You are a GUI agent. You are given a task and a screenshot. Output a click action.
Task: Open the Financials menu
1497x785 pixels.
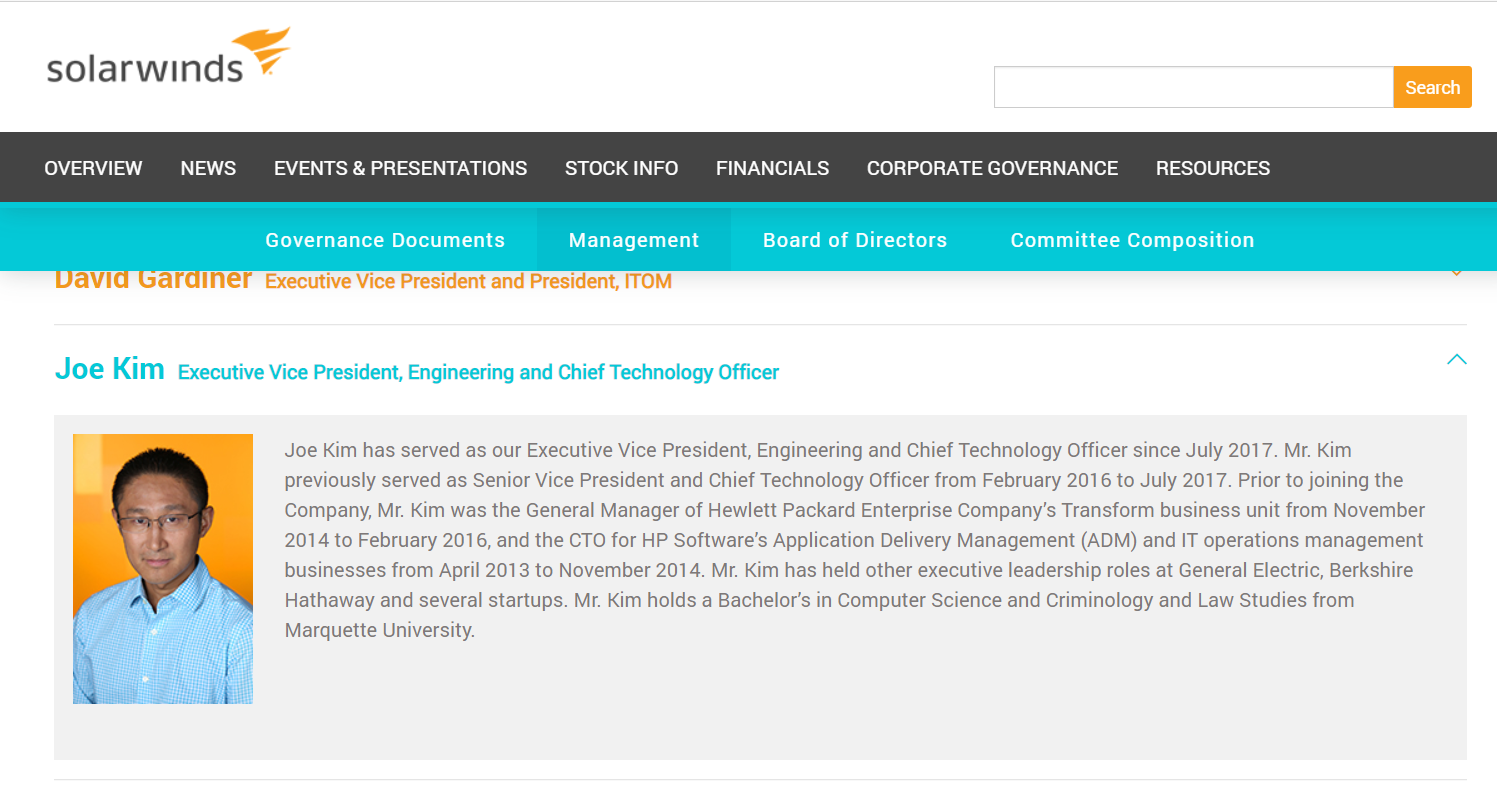click(772, 168)
